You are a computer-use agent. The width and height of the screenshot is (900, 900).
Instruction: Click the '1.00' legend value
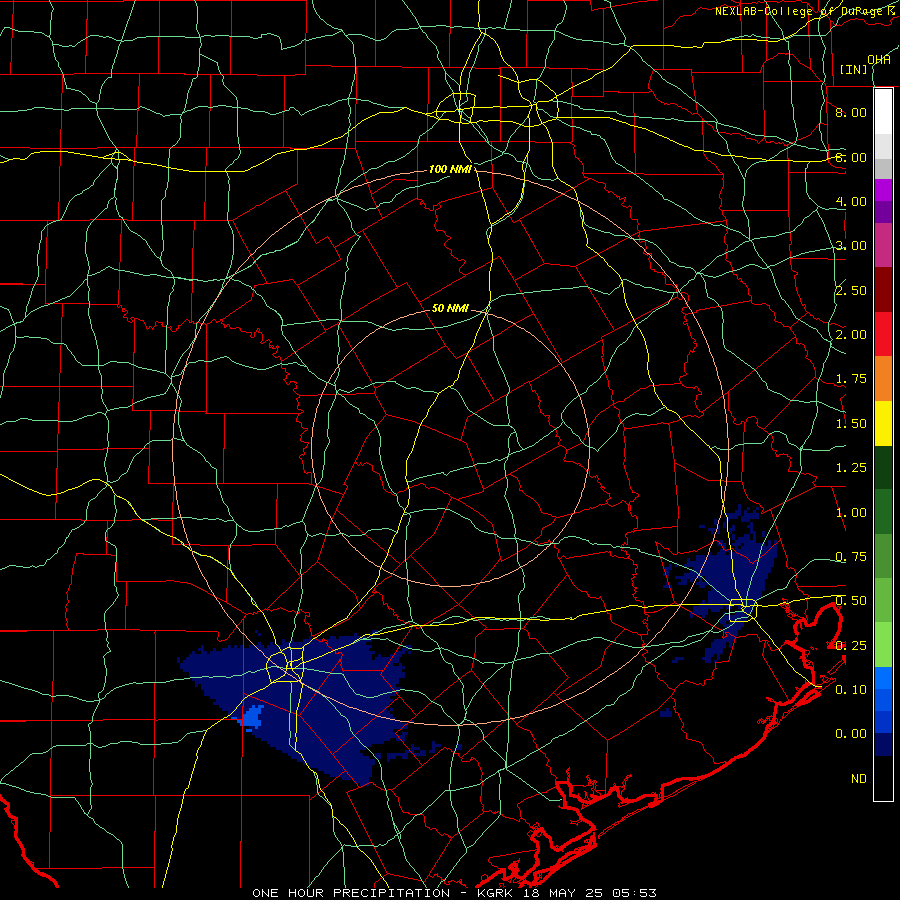pyautogui.click(x=851, y=513)
